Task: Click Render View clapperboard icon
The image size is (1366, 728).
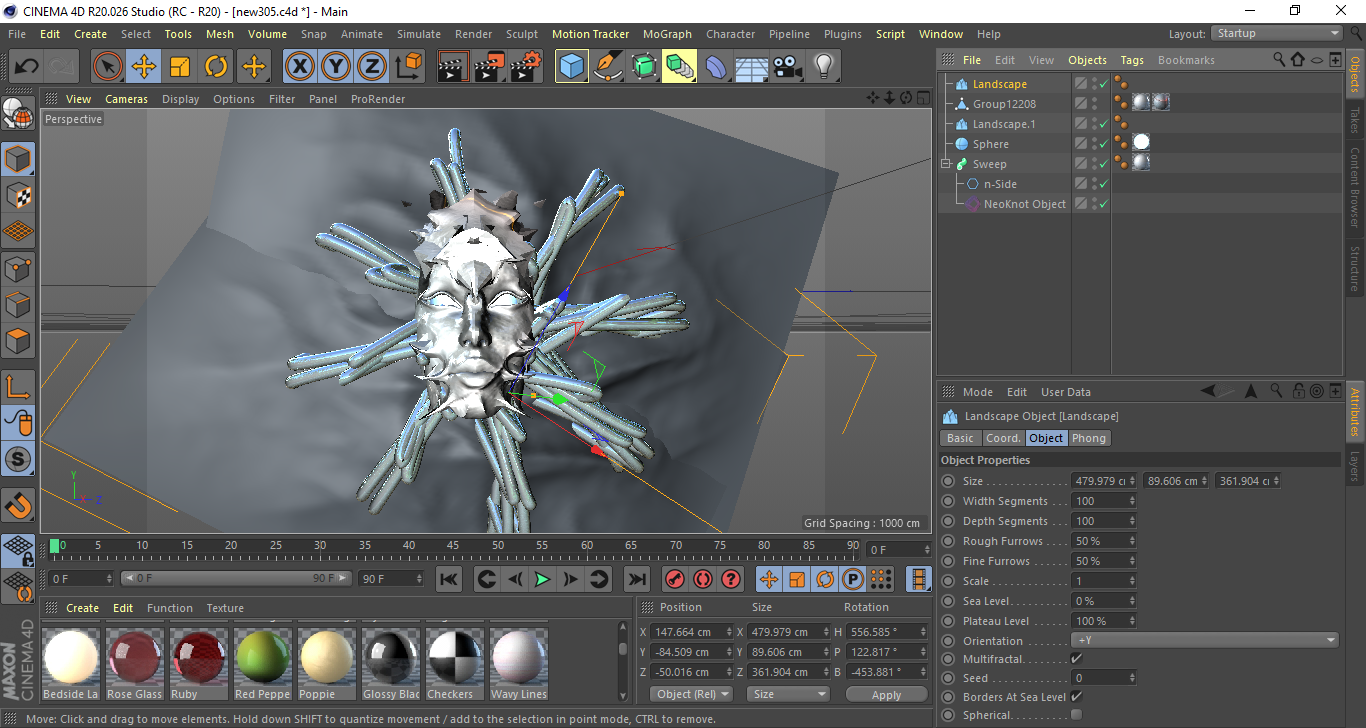Action: coord(454,67)
